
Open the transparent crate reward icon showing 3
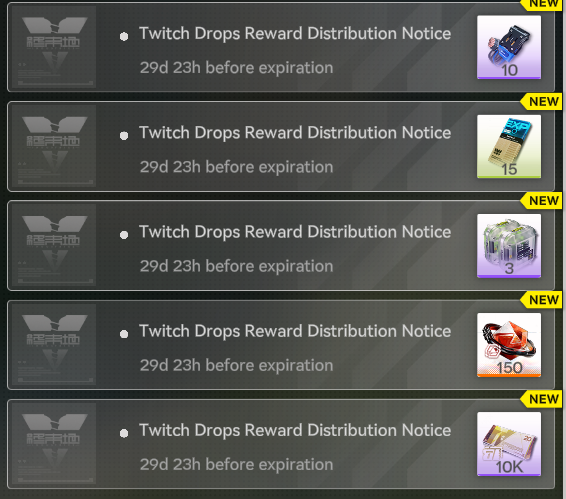point(509,246)
